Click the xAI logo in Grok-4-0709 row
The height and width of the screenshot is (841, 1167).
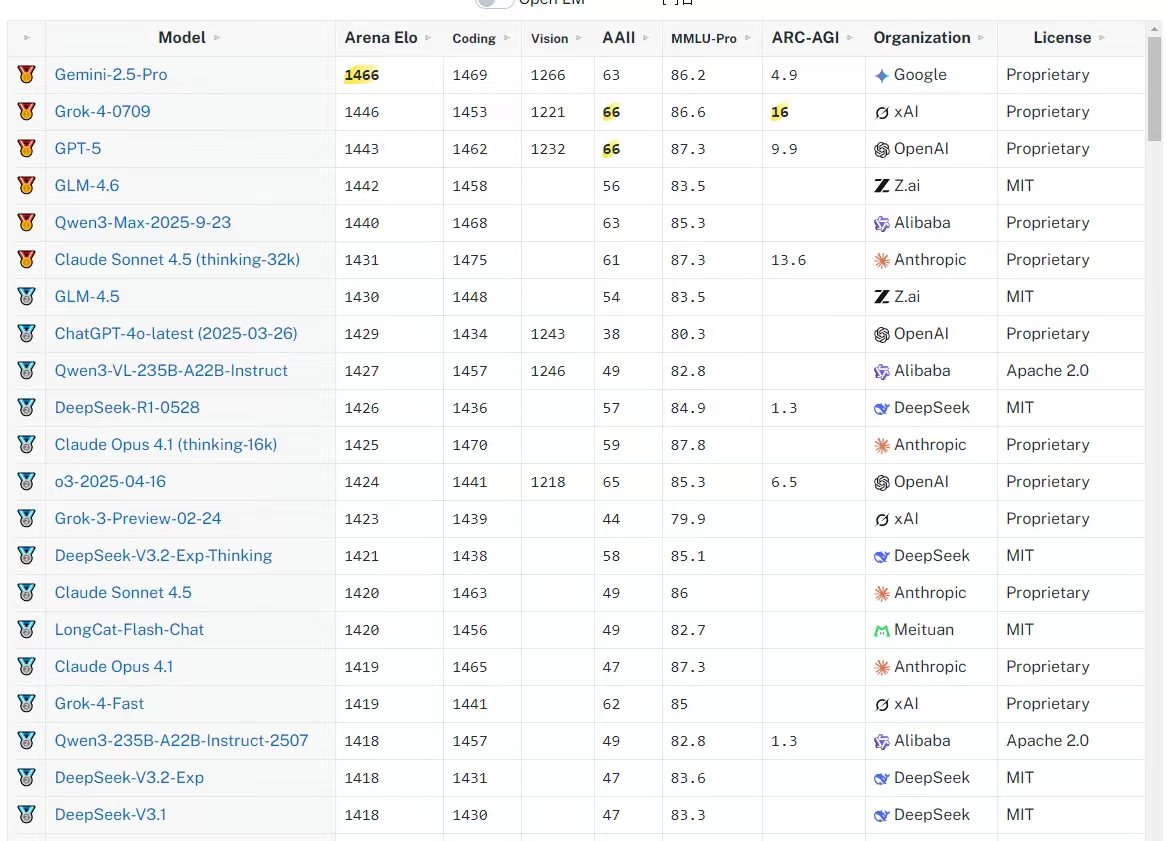point(882,112)
